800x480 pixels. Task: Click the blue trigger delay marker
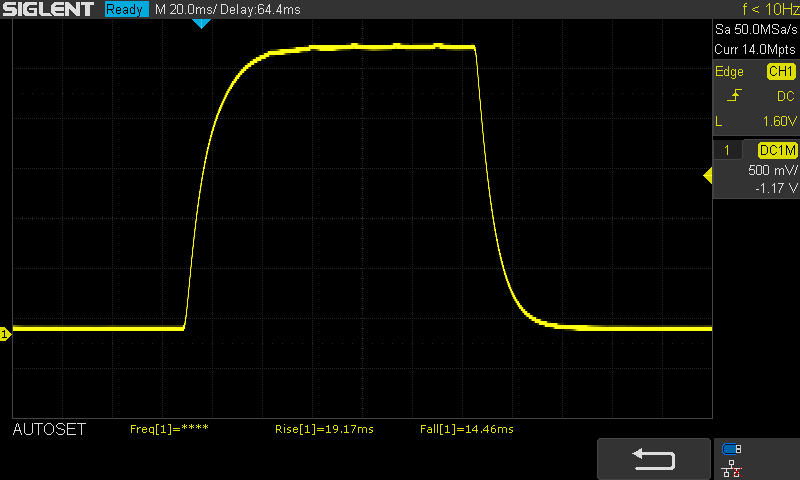point(201,23)
